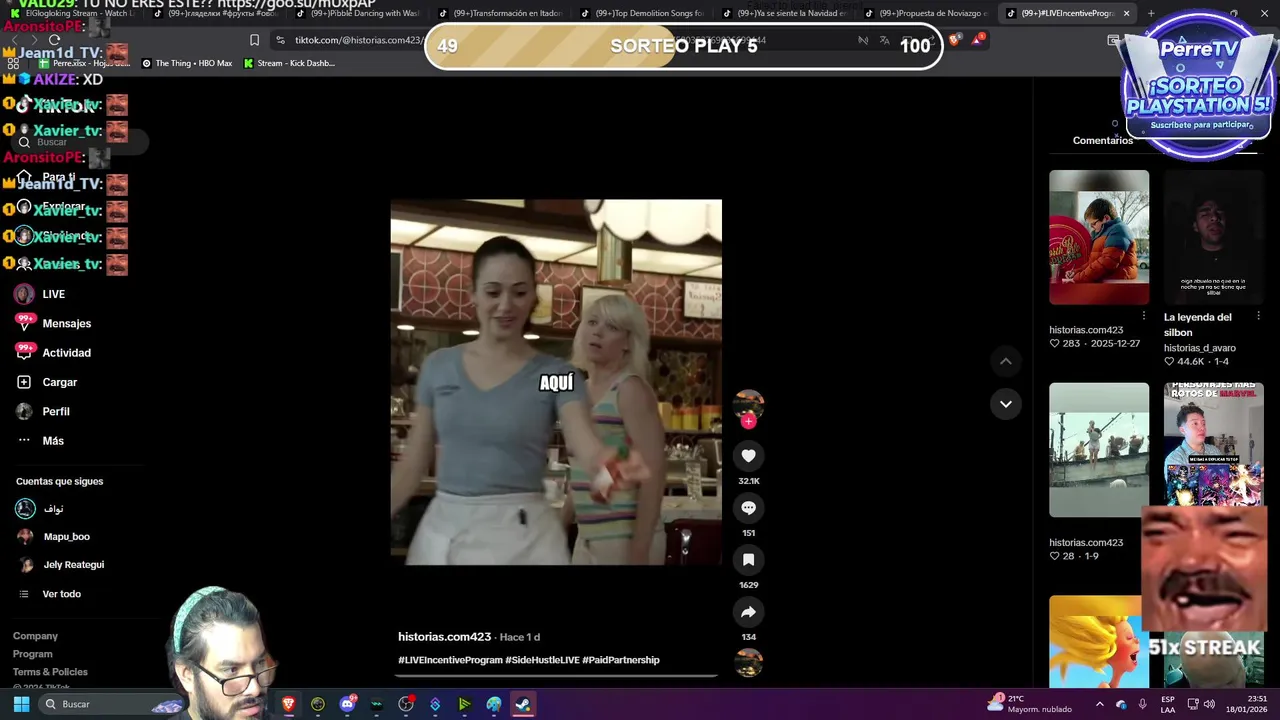Open the thumbnail with 28 likes dated 1-9

click(x=1099, y=450)
